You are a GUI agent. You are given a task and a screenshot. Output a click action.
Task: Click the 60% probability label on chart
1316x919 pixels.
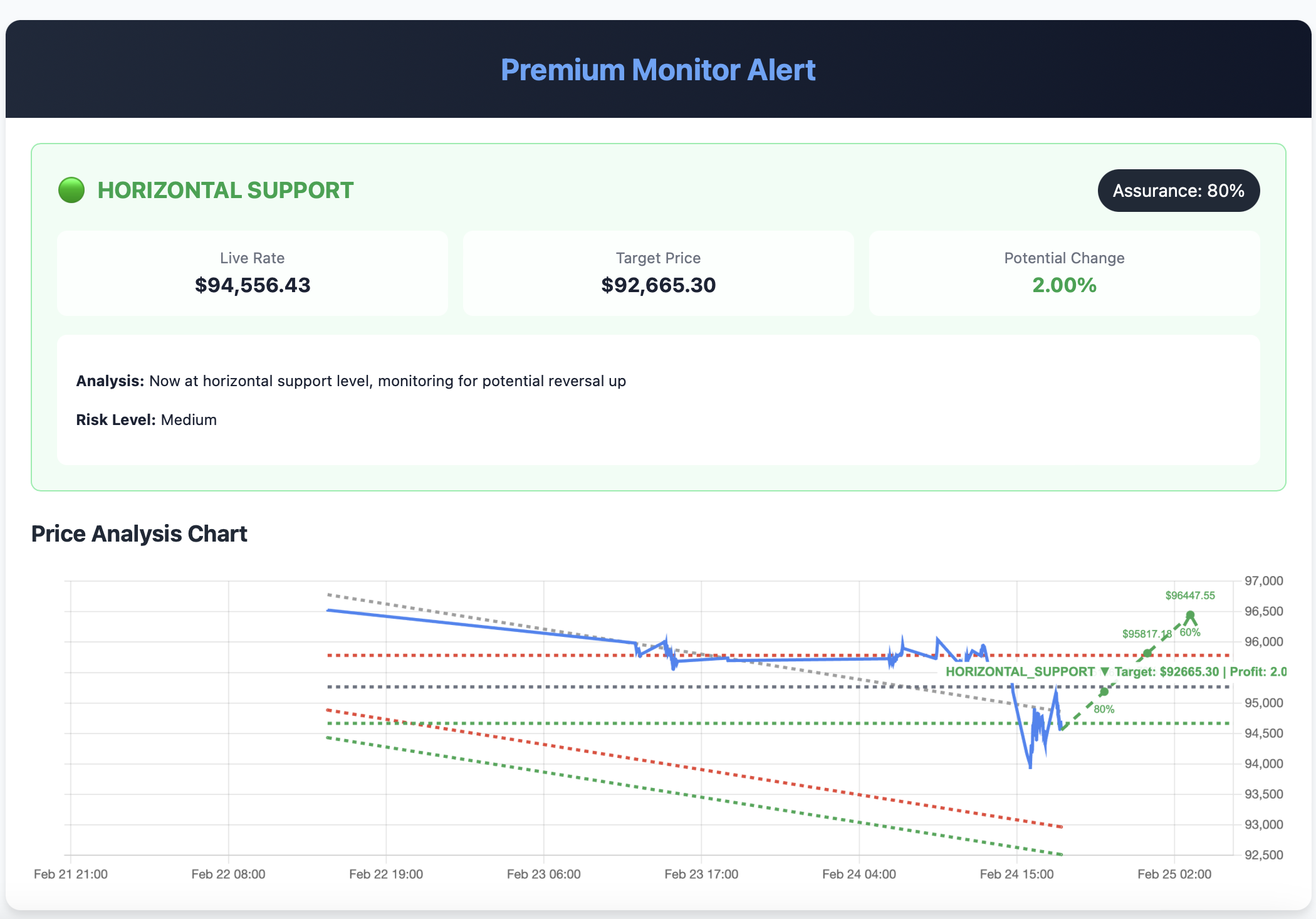point(1190,633)
